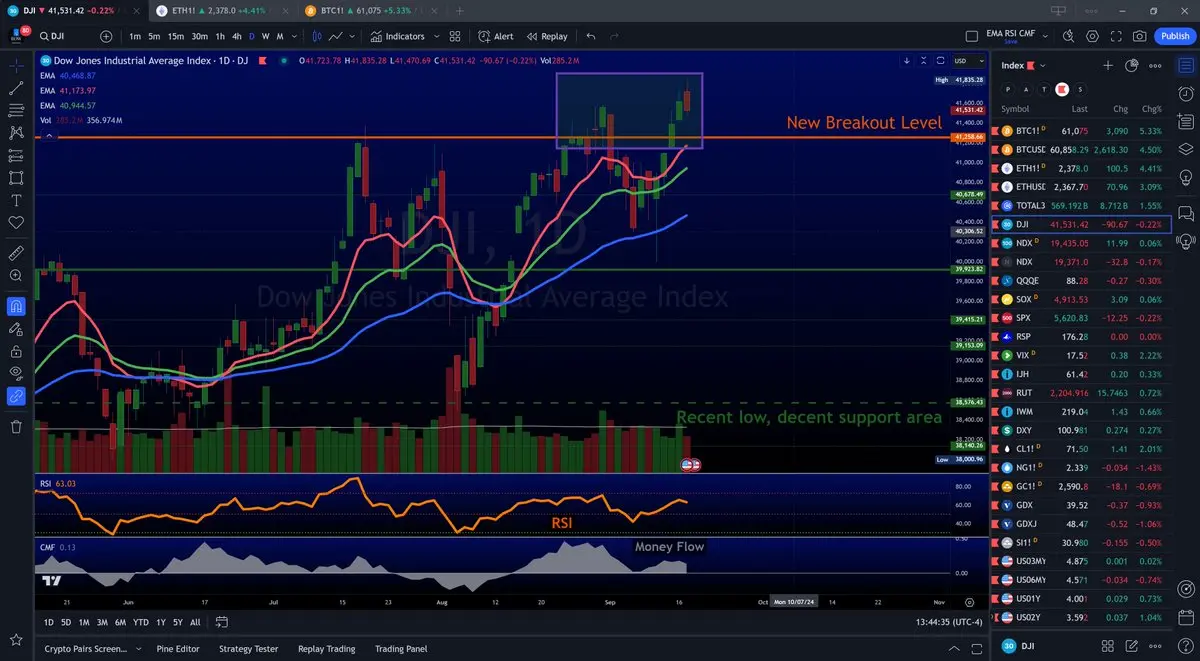This screenshot has width=1200, height=661.
Task: Click the candlestick chart style icon
Action: click(x=318, y=36)
